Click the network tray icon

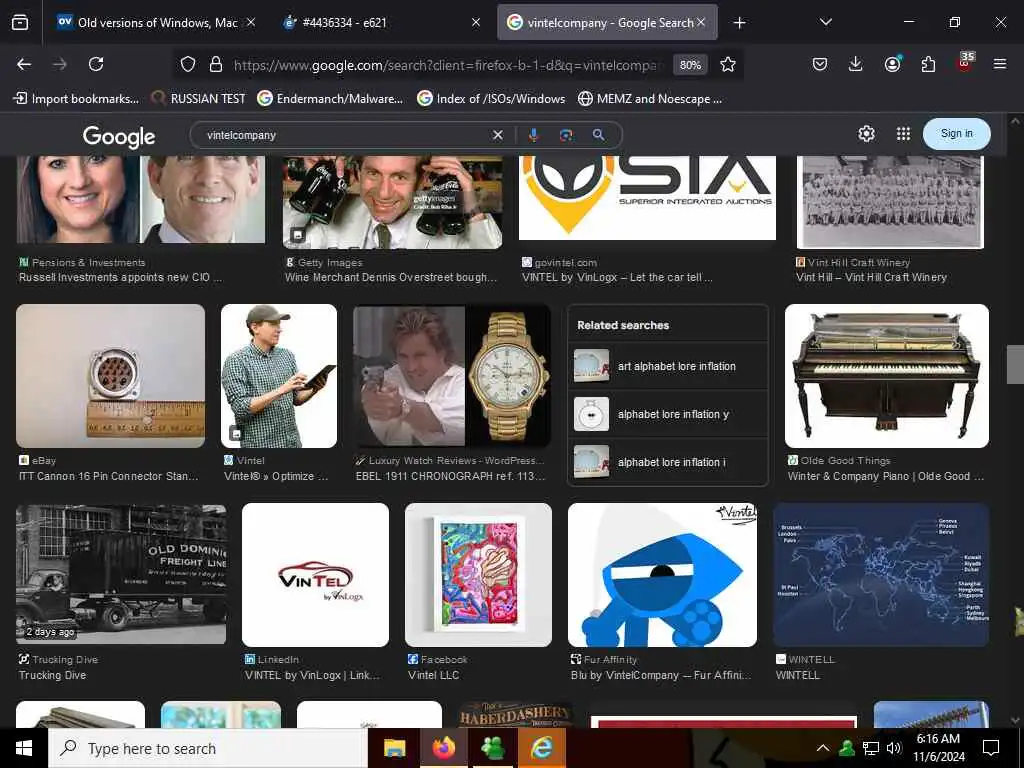(871, 748)
